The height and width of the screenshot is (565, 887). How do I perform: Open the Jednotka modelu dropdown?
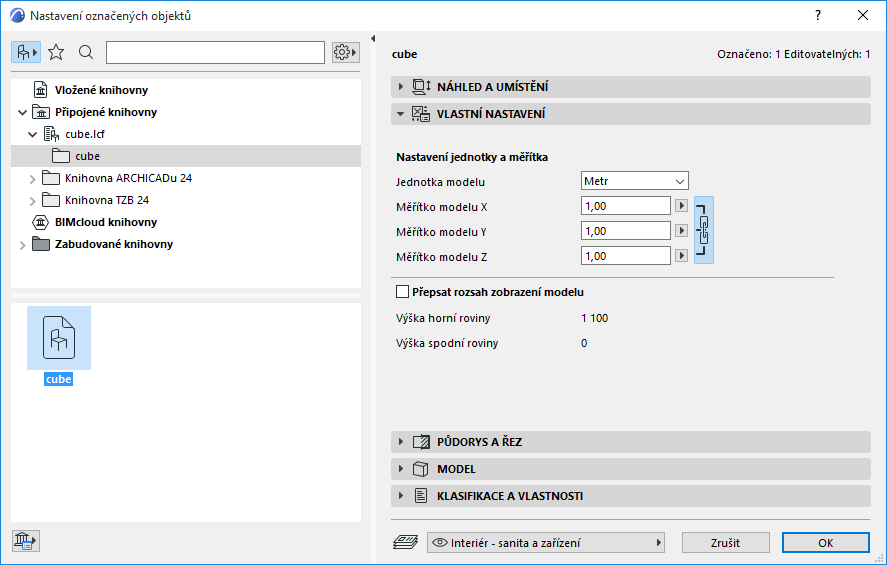coord(635,181)
